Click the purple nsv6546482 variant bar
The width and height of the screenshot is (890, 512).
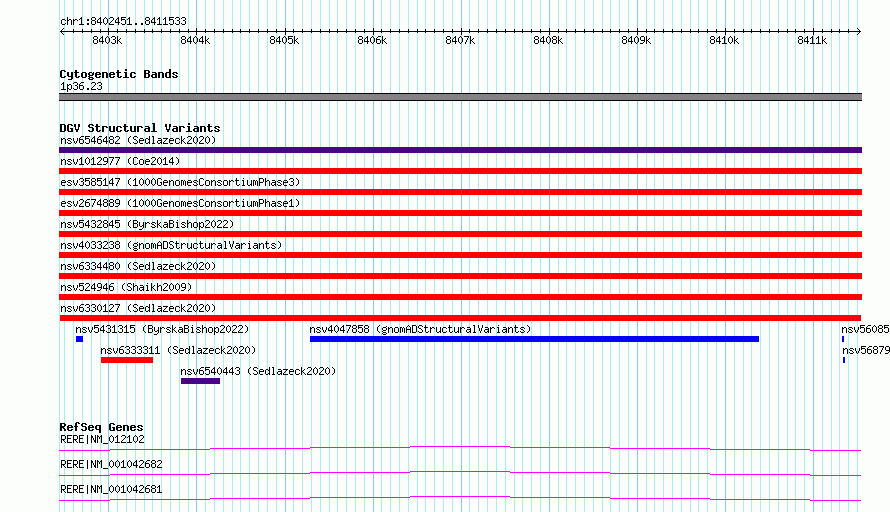[460, 150]
